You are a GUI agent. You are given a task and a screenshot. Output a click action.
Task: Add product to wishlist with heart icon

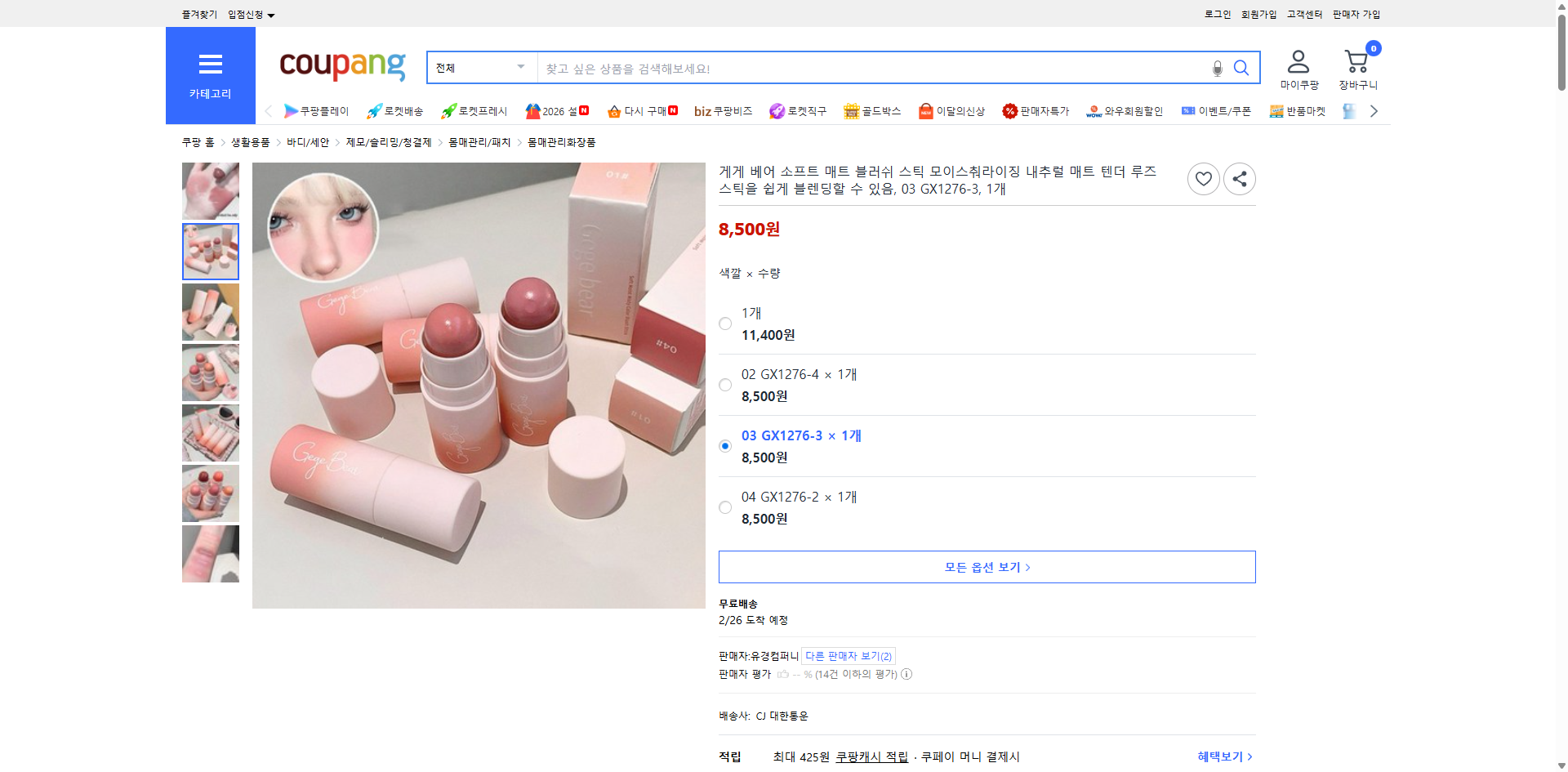coord(1203,178)
